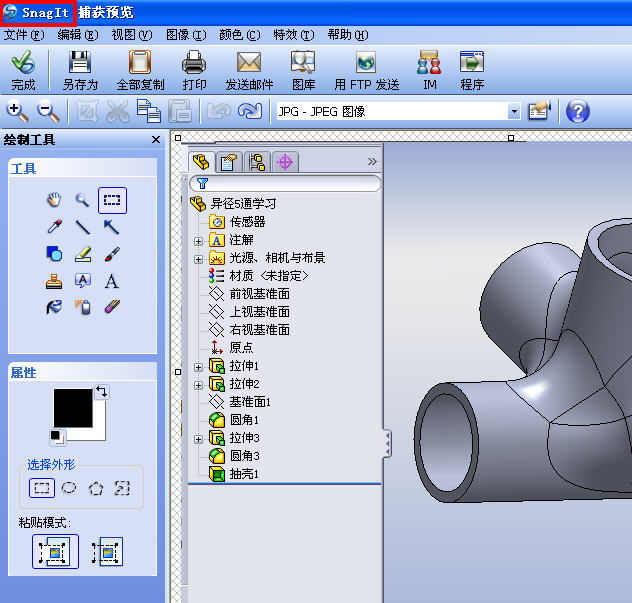This screenshot has width=632, height=603.
Task: Select the callout text bubble tool
Action: (83, 281)
